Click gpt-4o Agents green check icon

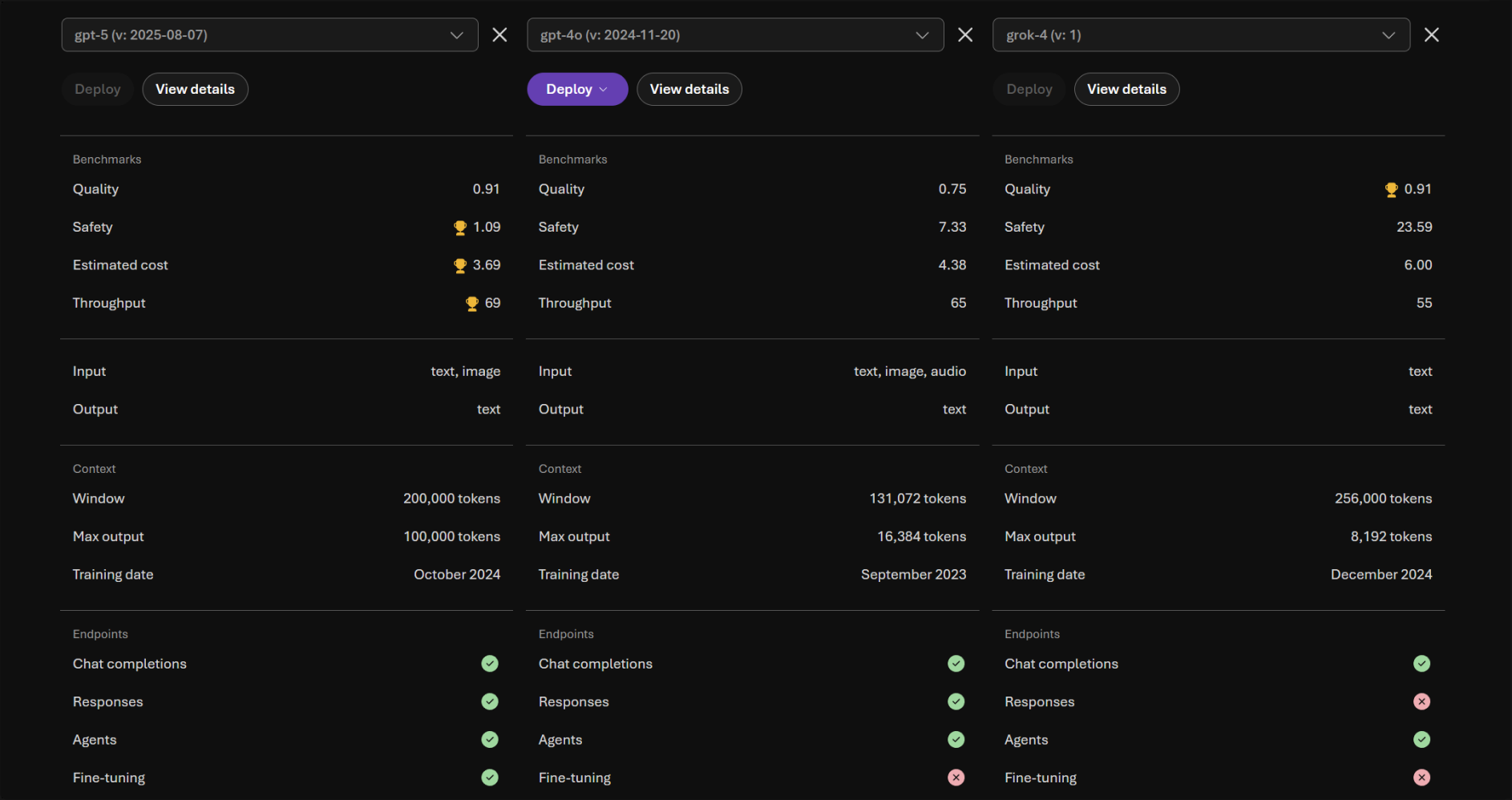tap(956, 739)
